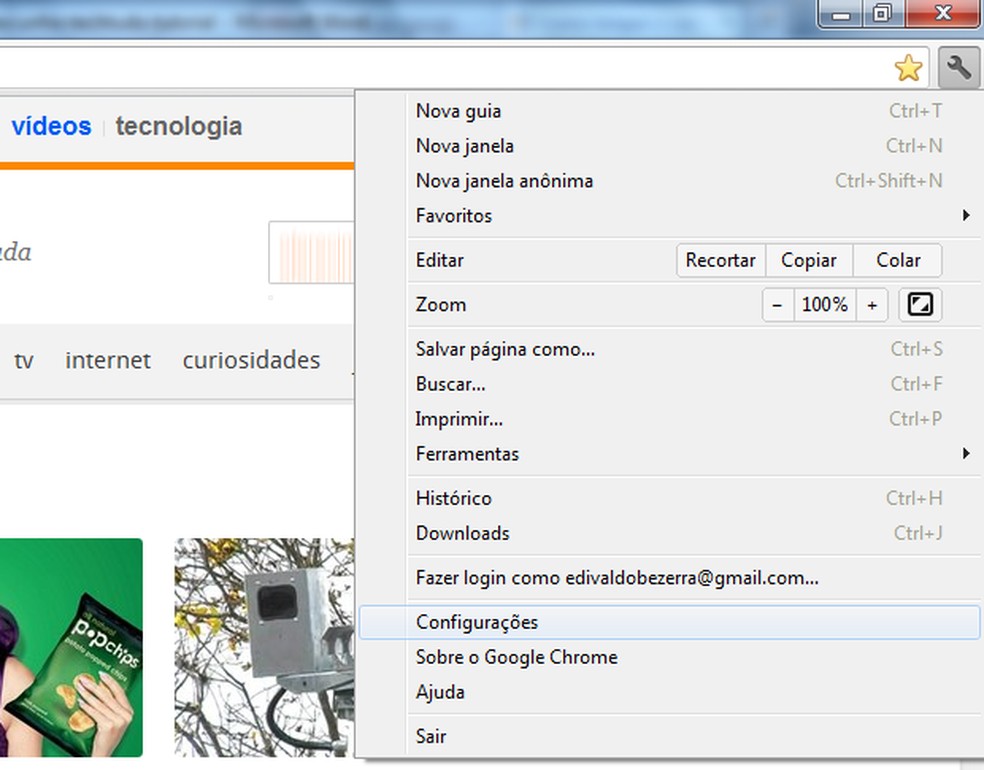Click the minus button to zoom out
The width and height of the screenshot is (984, 770).
coord(778,304)
